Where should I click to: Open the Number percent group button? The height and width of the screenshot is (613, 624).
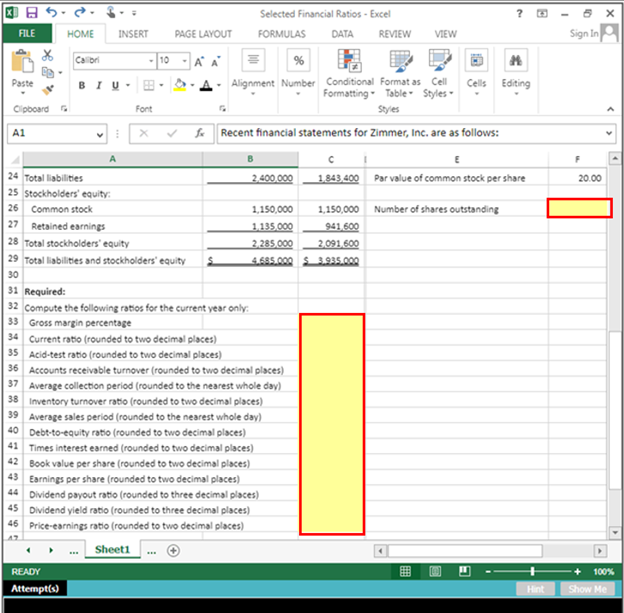pos(298,72)
